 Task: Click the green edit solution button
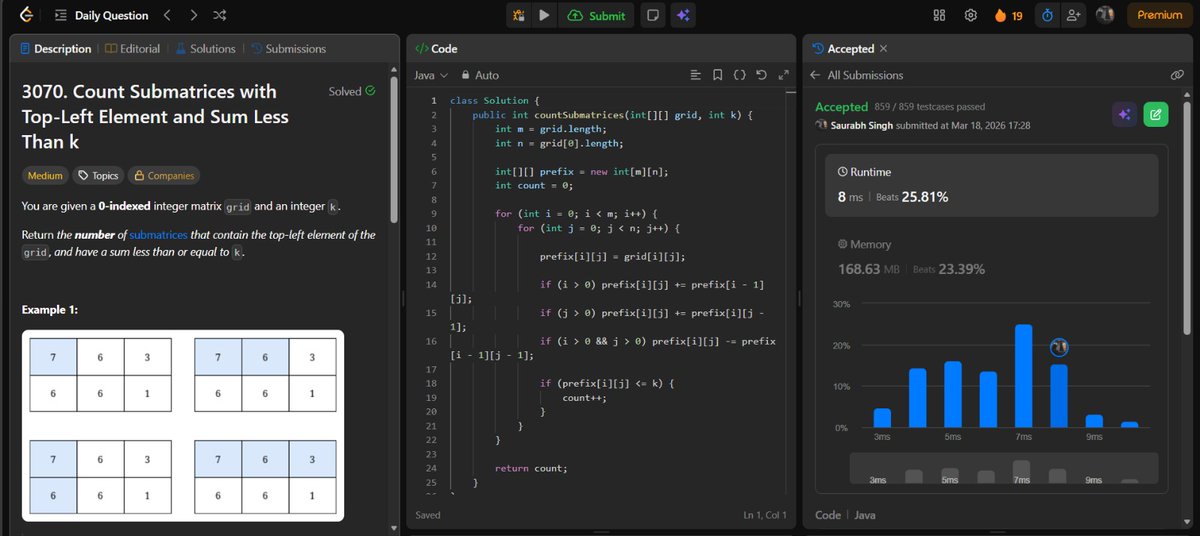tap(1155, 115)
